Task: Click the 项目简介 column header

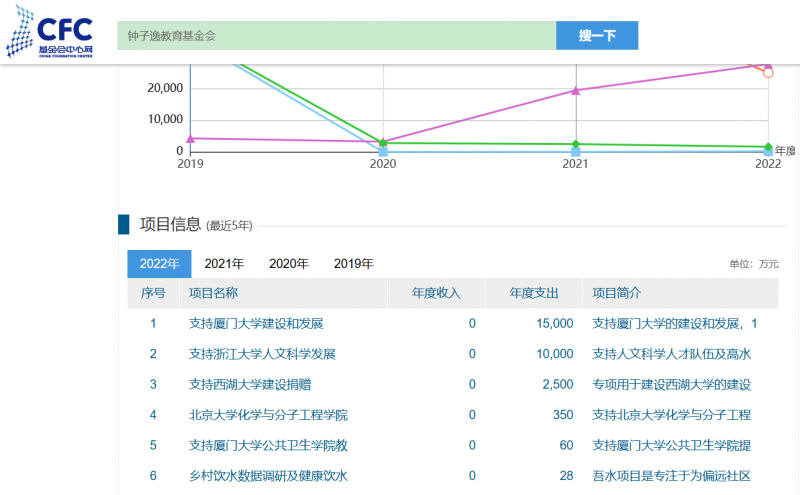Action: pos(616,293)
